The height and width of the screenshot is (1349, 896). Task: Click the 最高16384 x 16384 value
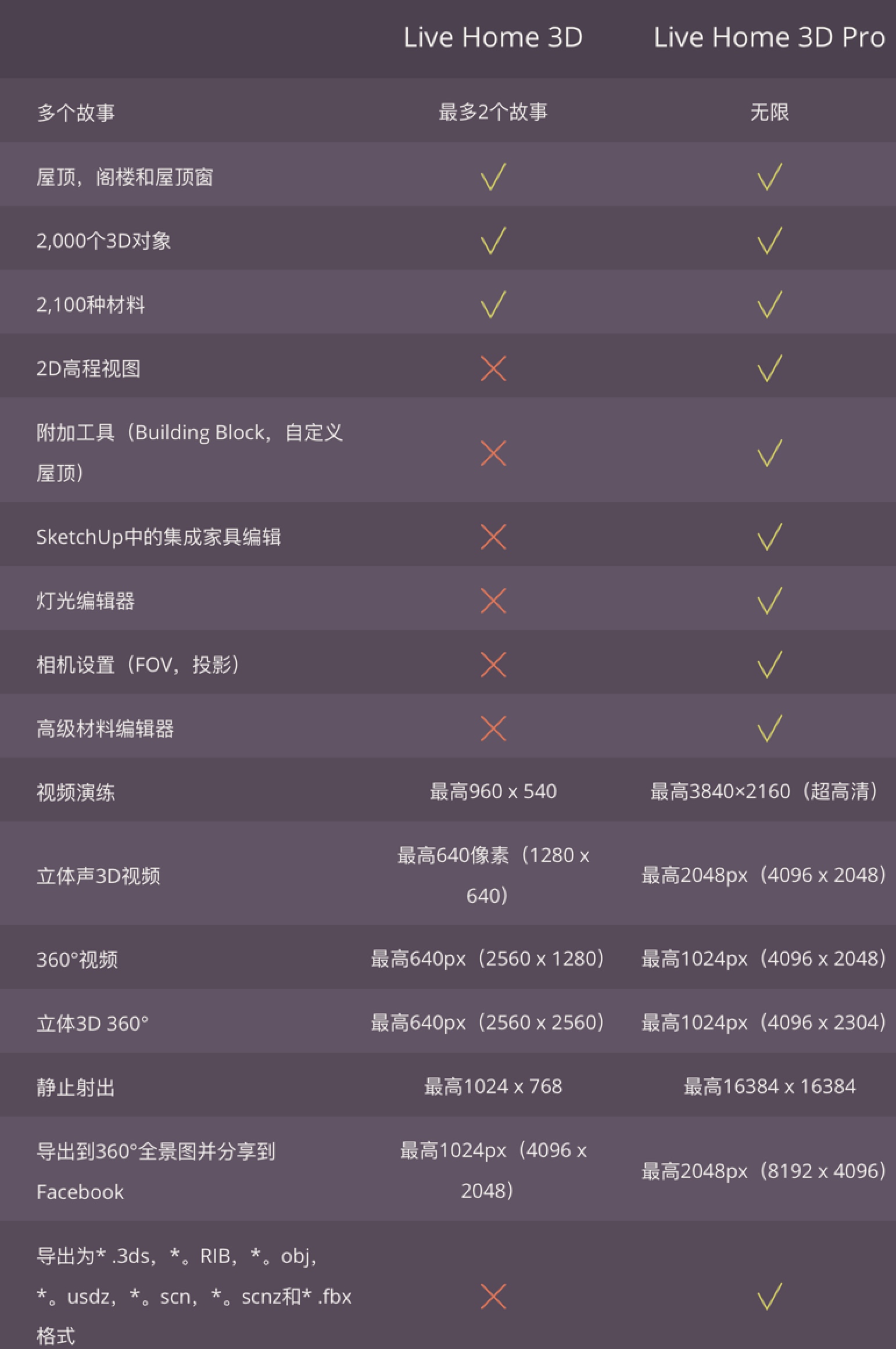[769, 1086]
